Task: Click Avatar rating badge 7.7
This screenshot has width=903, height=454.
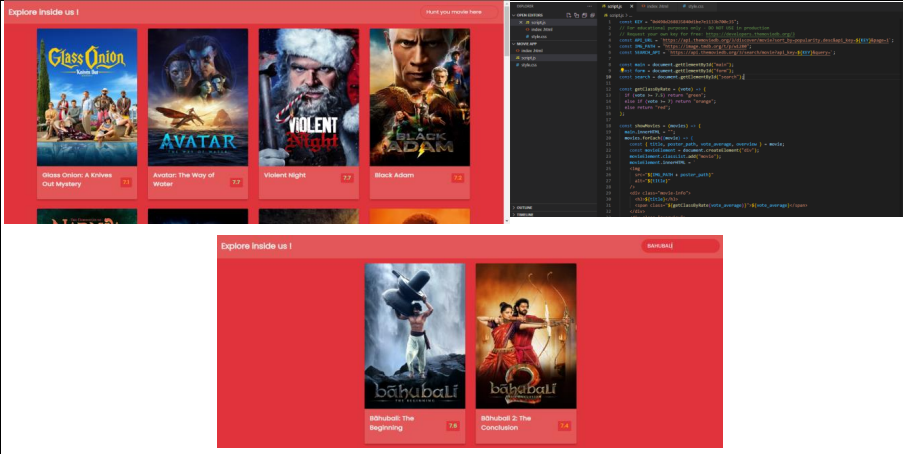Action: 236,182
